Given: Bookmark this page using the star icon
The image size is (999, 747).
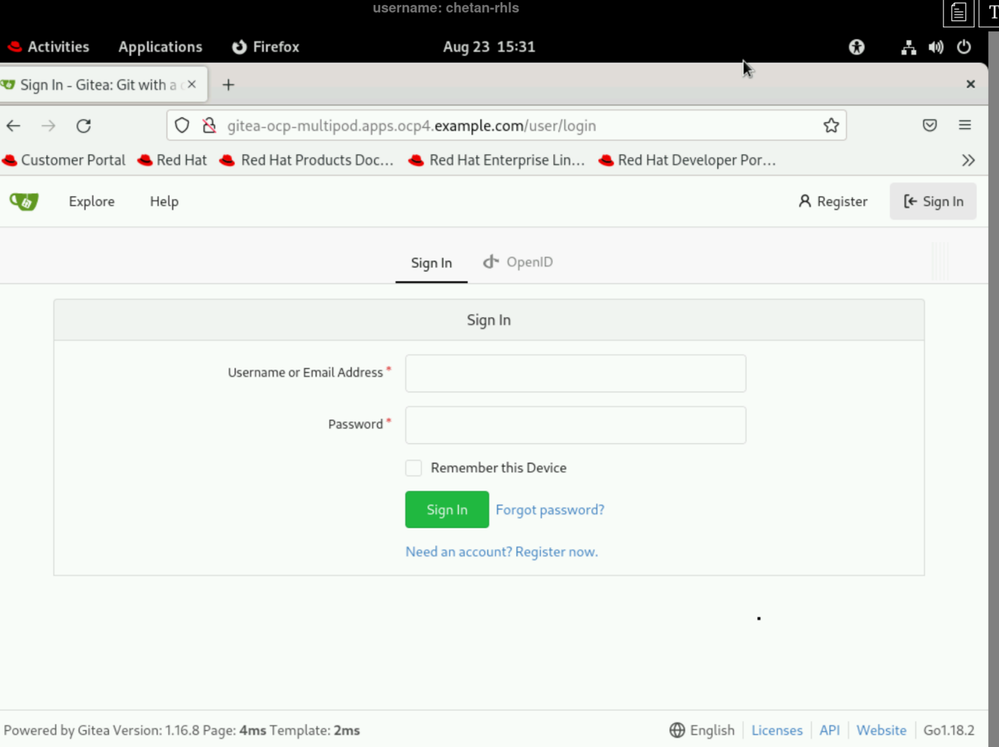Looking at the screenshot, I should [830, 126].
